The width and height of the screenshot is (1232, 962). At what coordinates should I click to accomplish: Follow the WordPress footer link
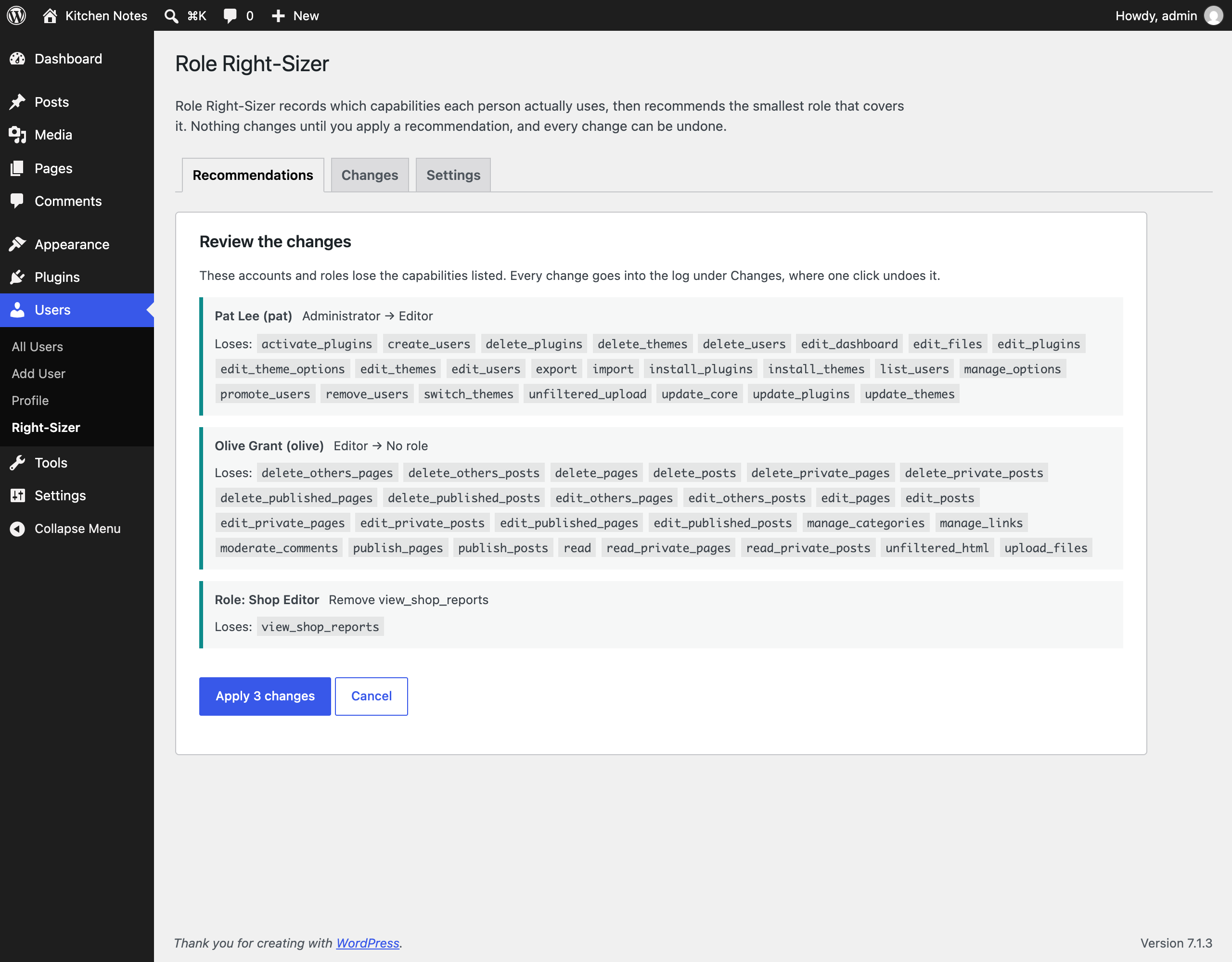pos(368,943)
